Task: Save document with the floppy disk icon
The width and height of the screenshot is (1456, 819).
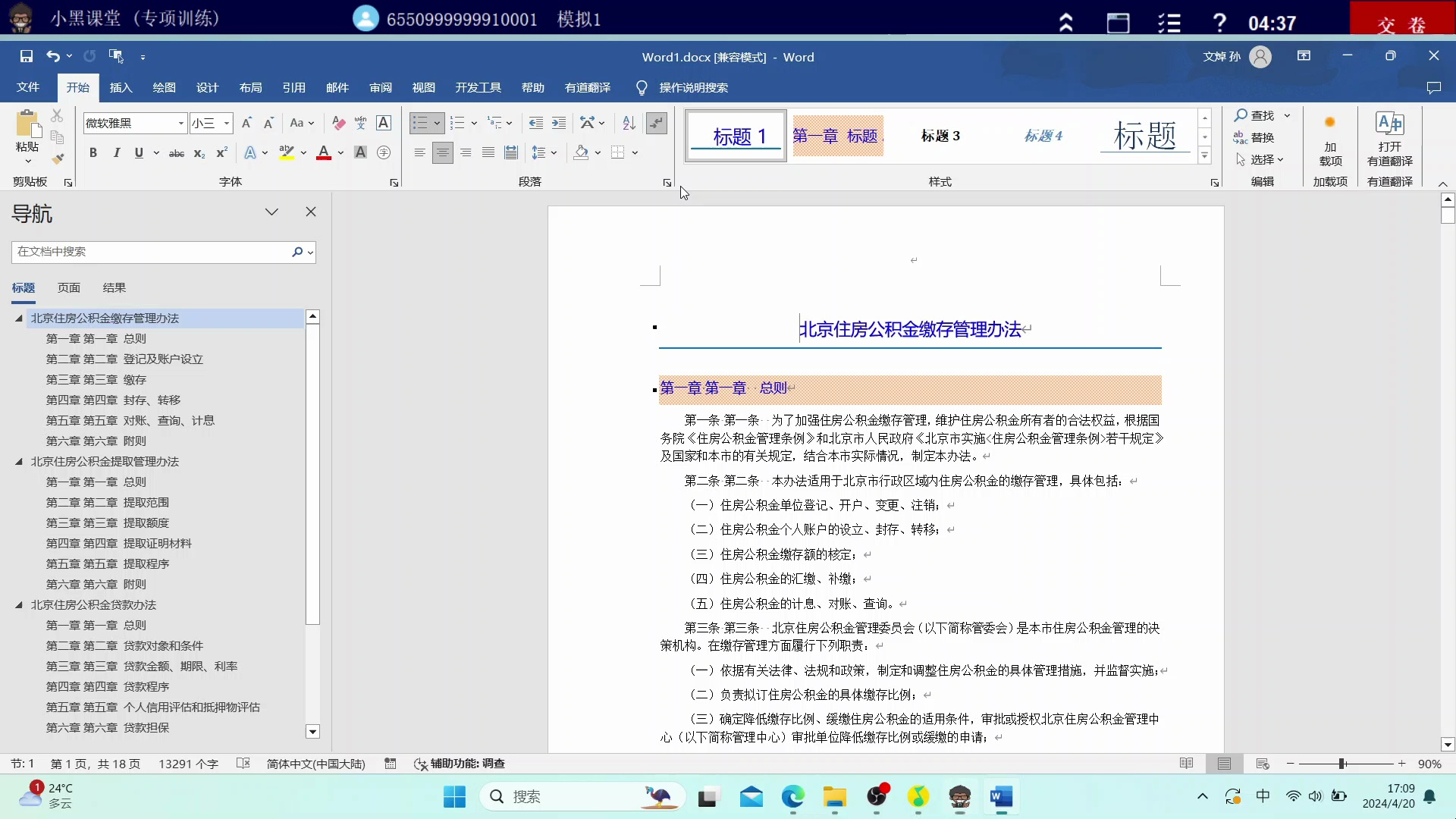Action: tap(27, 56)
